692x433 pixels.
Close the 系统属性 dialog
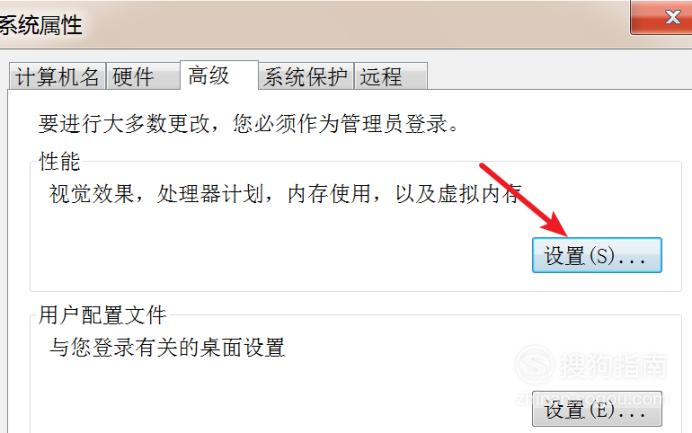[x=661, y=17]
